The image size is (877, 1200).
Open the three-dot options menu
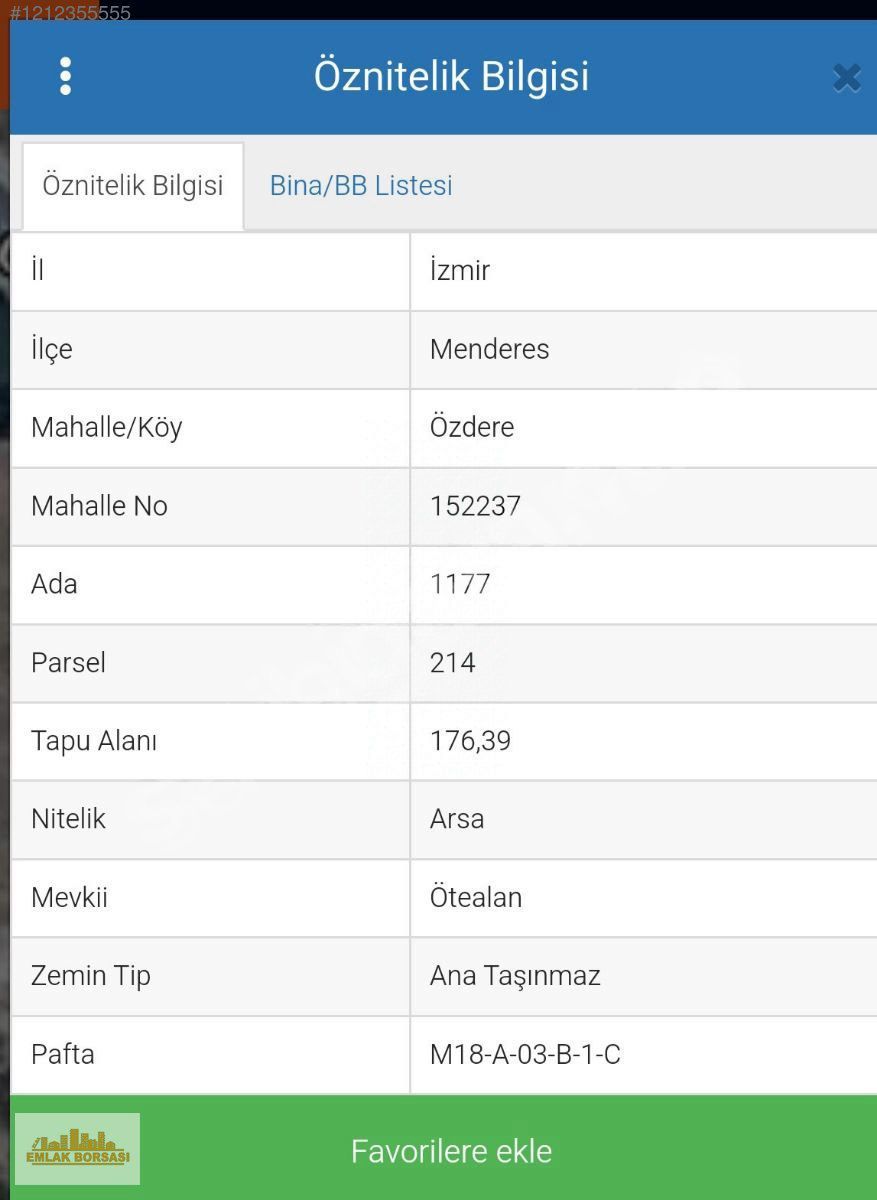[x=65, y=76]
